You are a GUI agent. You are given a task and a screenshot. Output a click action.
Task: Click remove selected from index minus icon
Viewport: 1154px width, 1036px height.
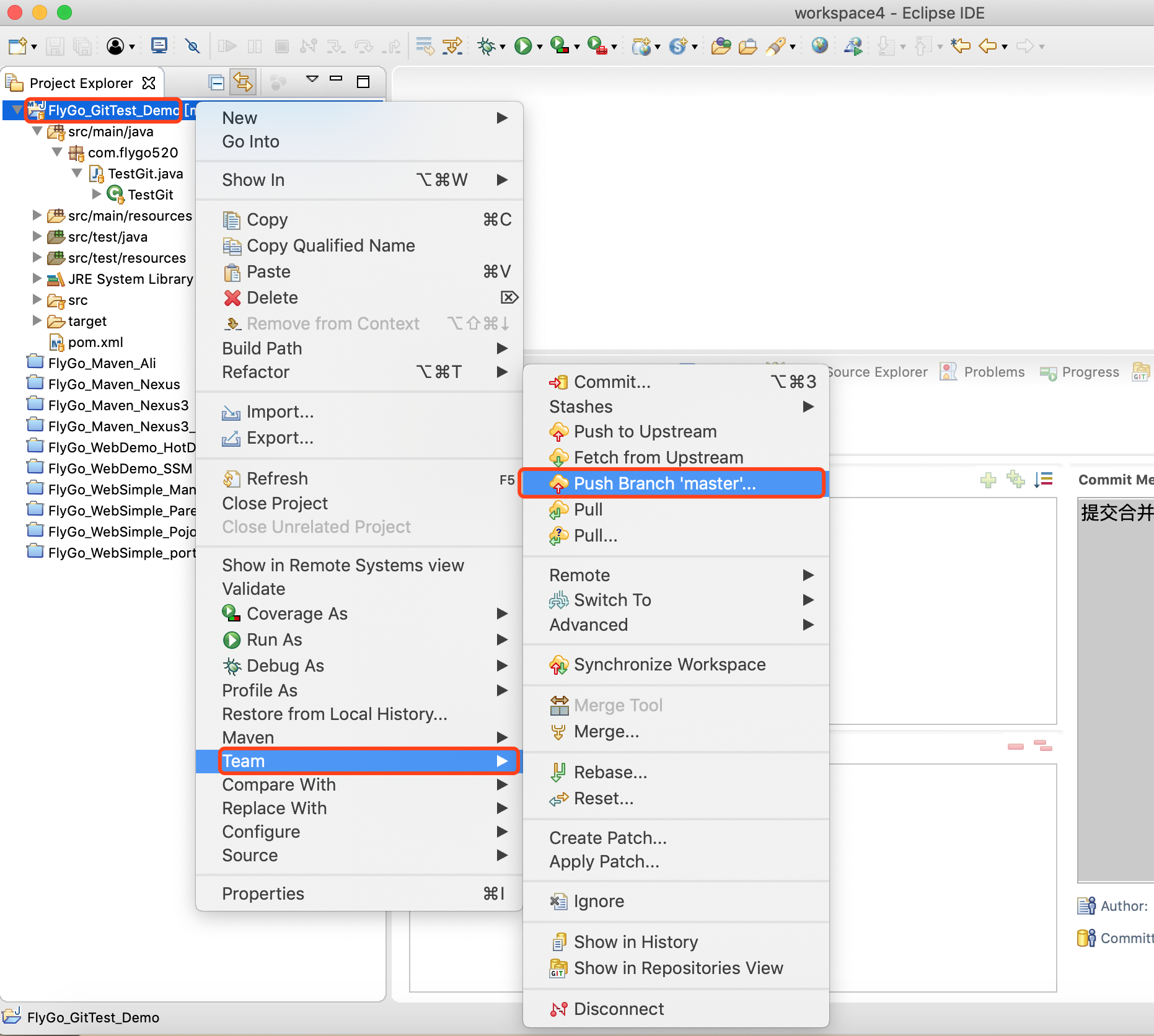(x=1016, y=747)
